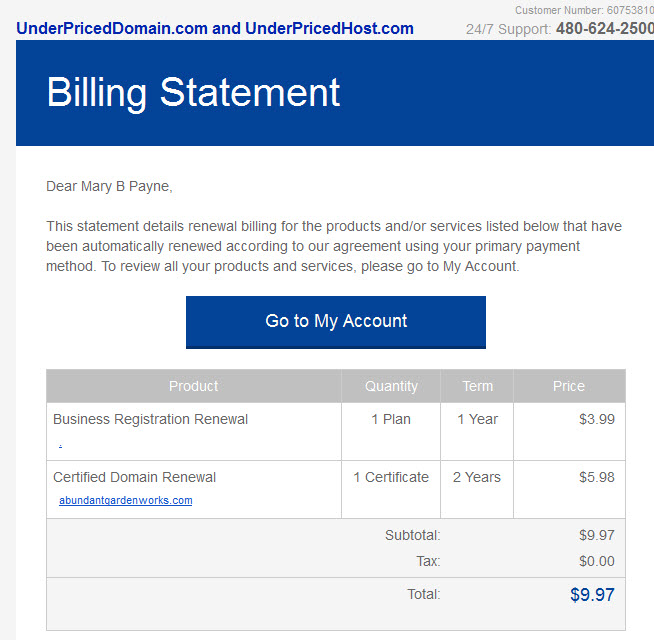Click the Tax amount $0.00
Image resolution: width=654 pixels, height=640 pixels.
(597, 561)
